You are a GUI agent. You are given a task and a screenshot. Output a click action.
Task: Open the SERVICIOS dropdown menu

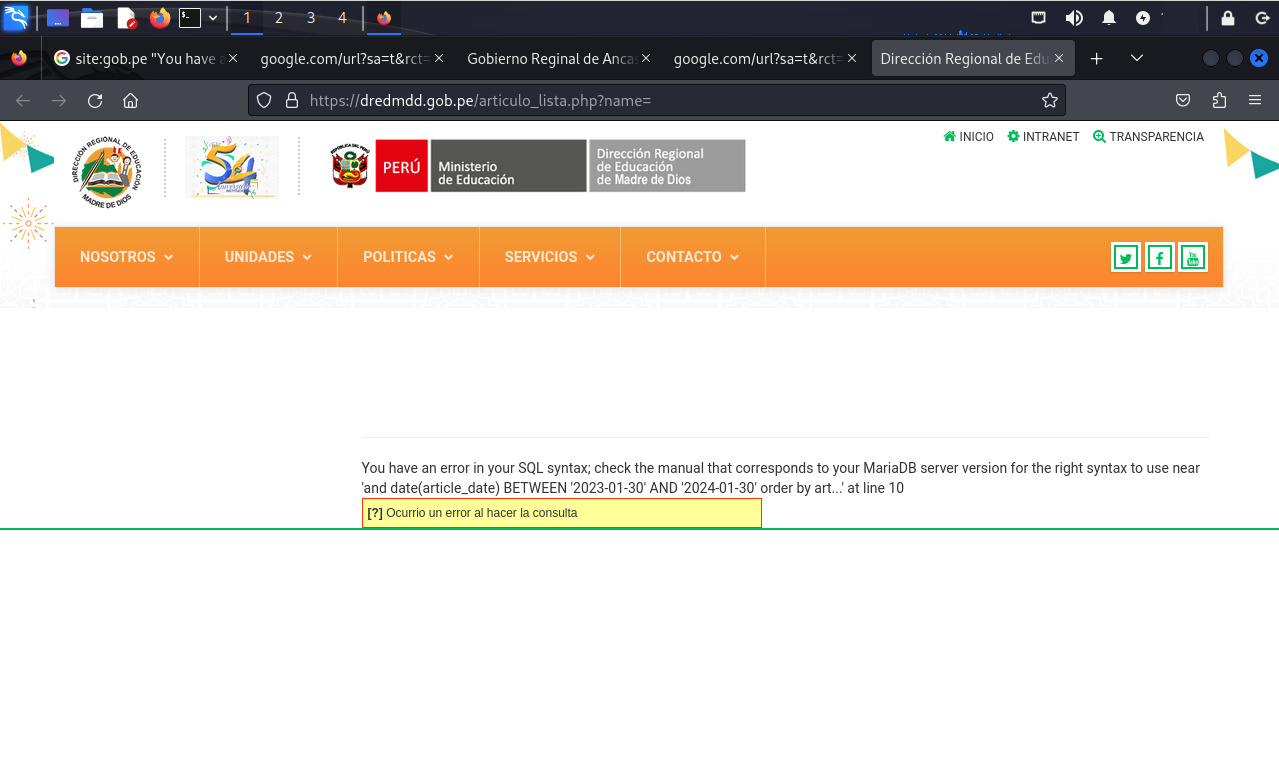(549, 257)
